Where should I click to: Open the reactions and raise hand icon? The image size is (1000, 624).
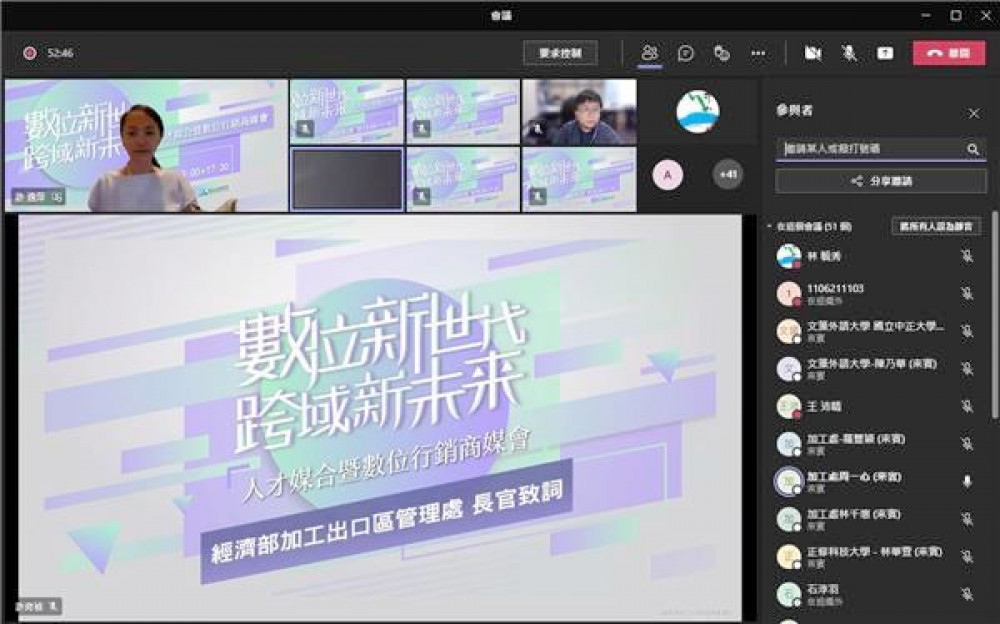[721, 53]
